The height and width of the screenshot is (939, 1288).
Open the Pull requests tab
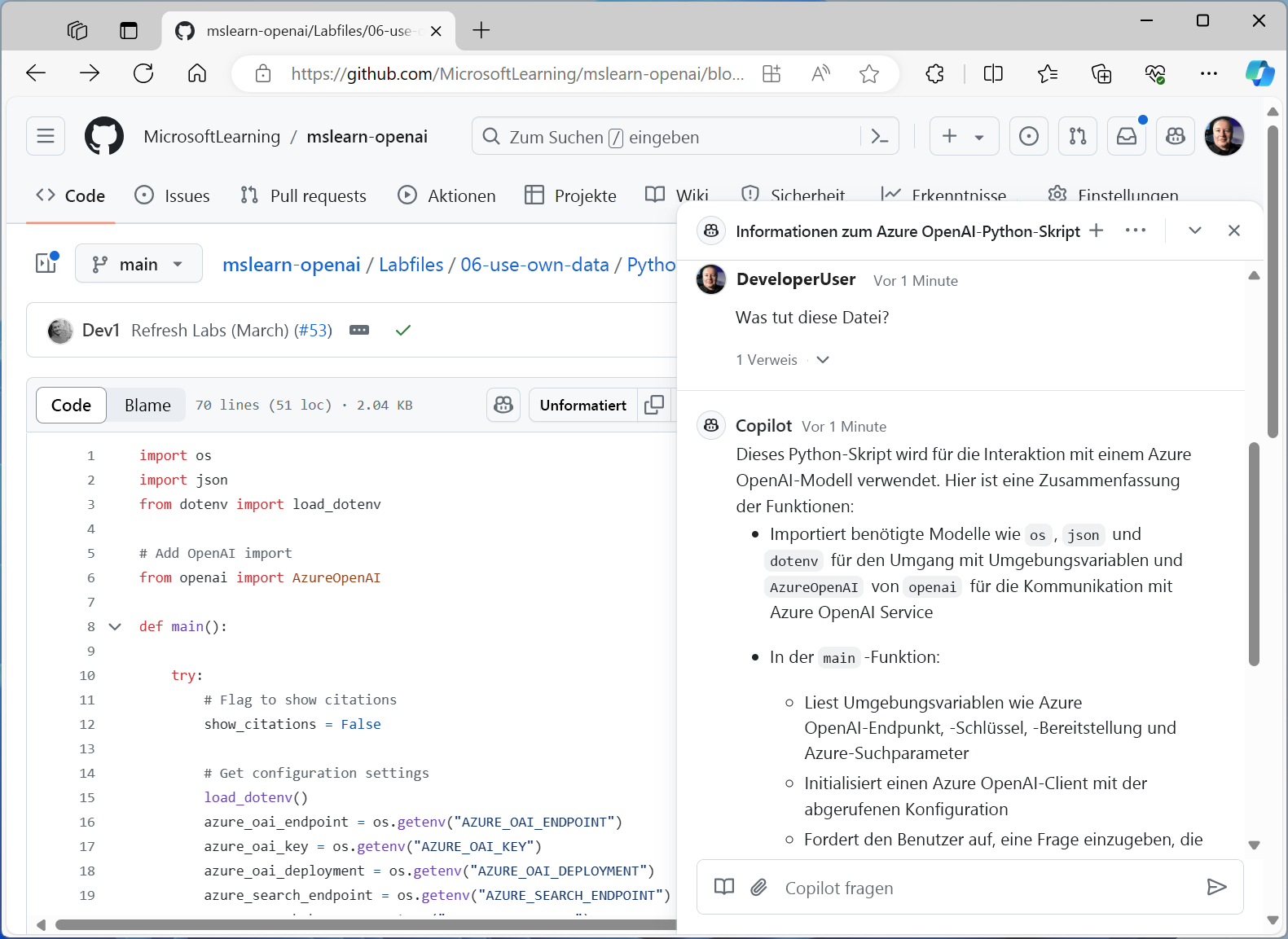click(x=303, y=195)
